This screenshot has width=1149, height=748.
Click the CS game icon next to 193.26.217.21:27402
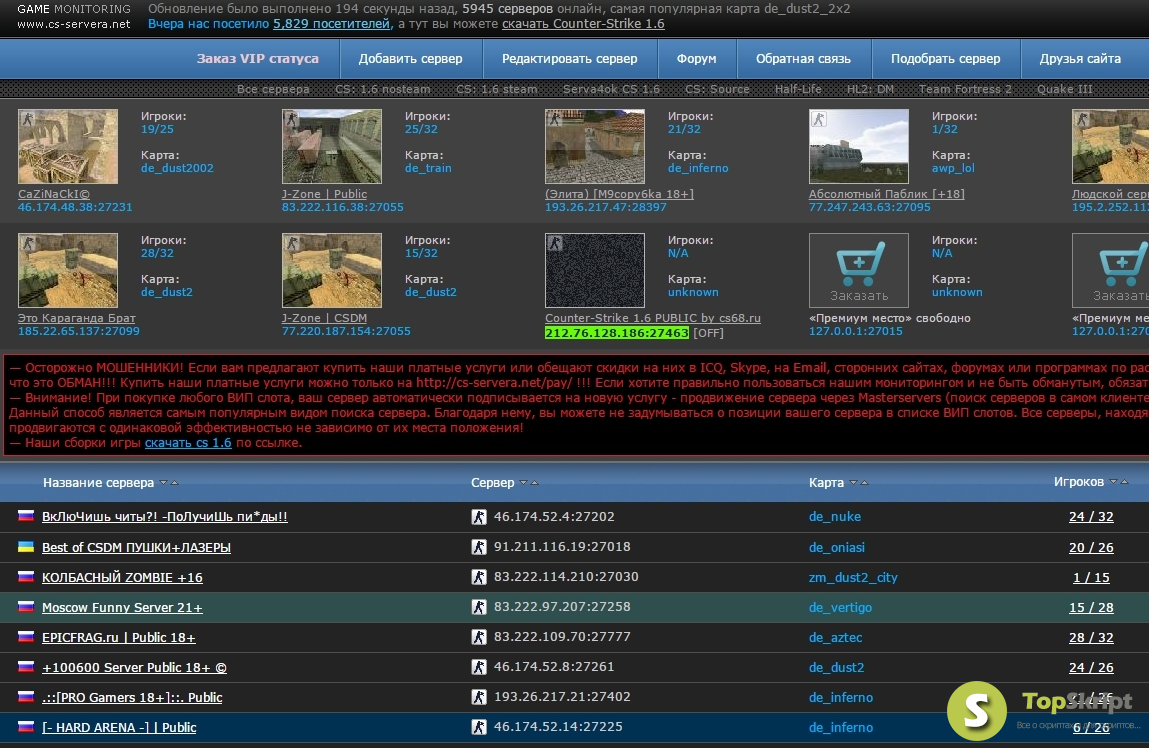479,697
